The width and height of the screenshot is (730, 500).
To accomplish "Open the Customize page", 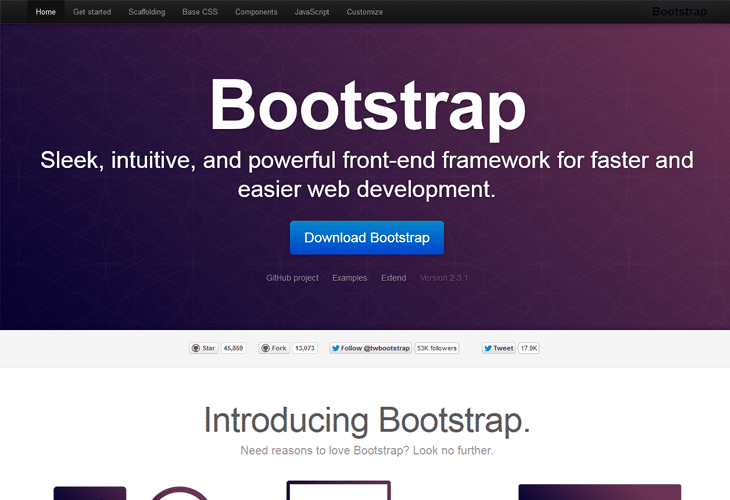I will 365,12.
